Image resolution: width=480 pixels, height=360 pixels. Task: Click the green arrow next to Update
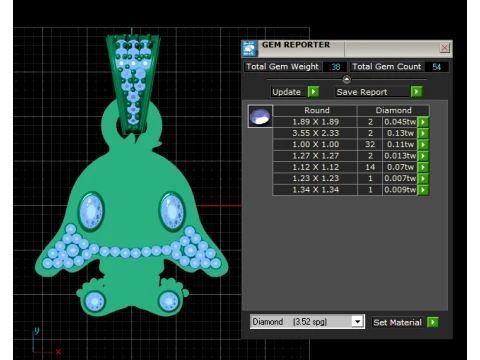pyautogui.click(x=313, y=91)
